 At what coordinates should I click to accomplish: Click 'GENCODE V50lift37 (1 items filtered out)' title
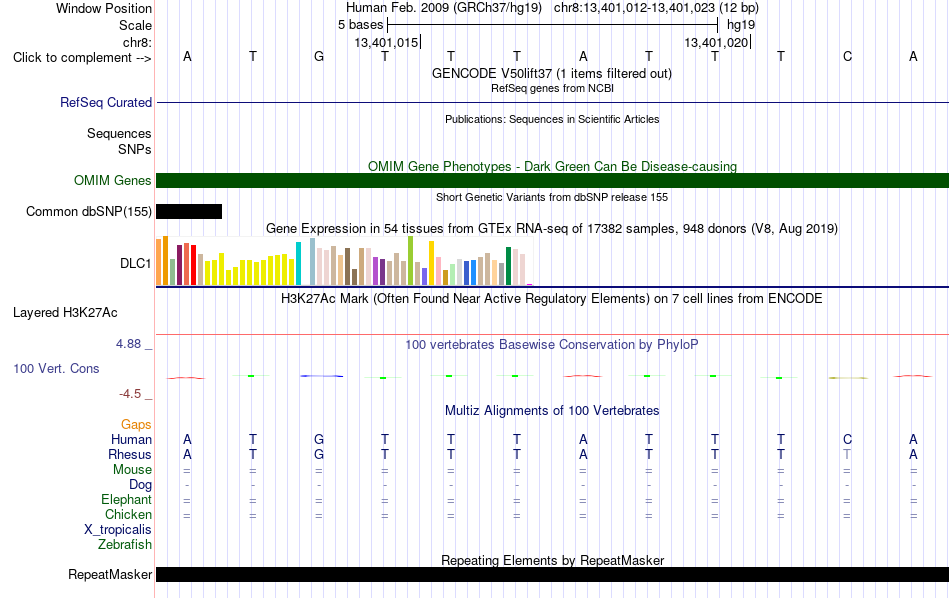pos(552,73)
